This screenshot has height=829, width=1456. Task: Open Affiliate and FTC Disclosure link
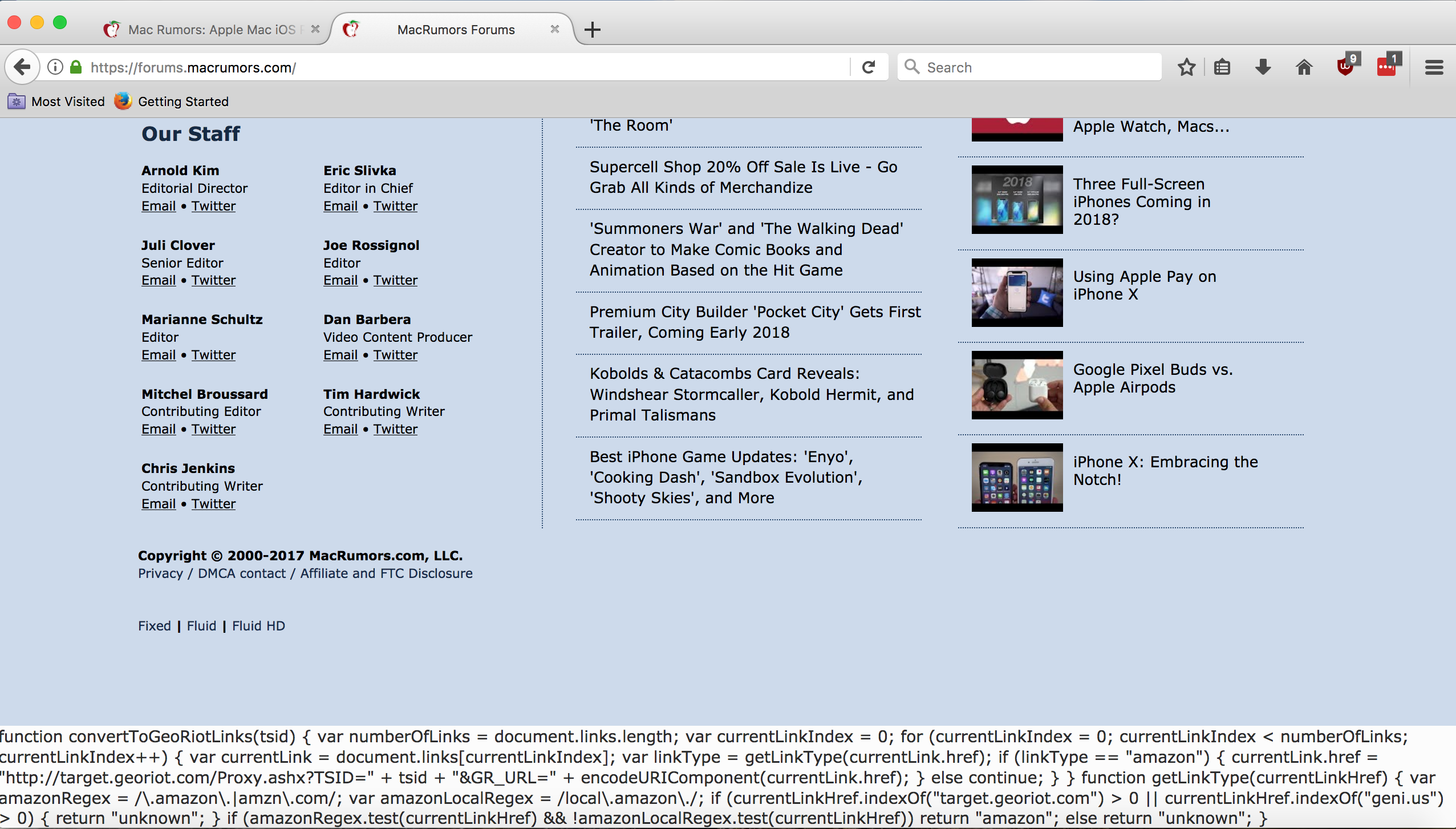pyautogui.click(x=386, y=573)
